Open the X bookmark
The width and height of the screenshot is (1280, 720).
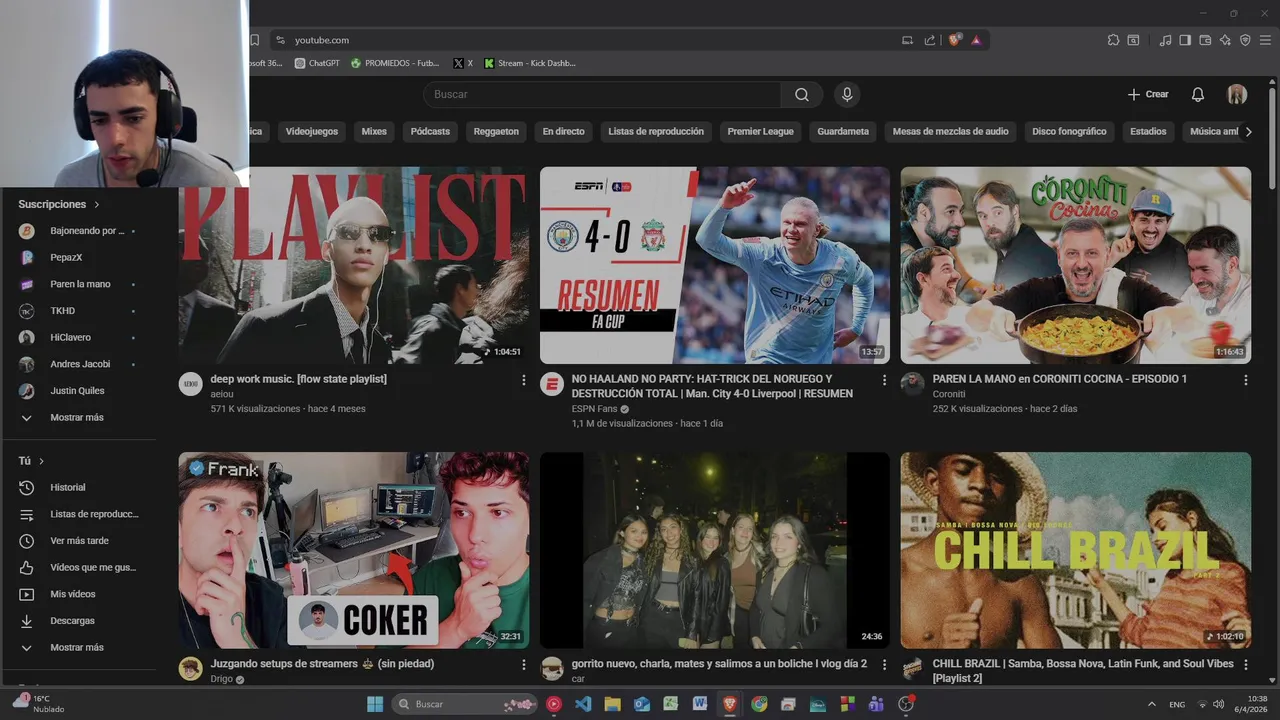click(x=463, y=63)
